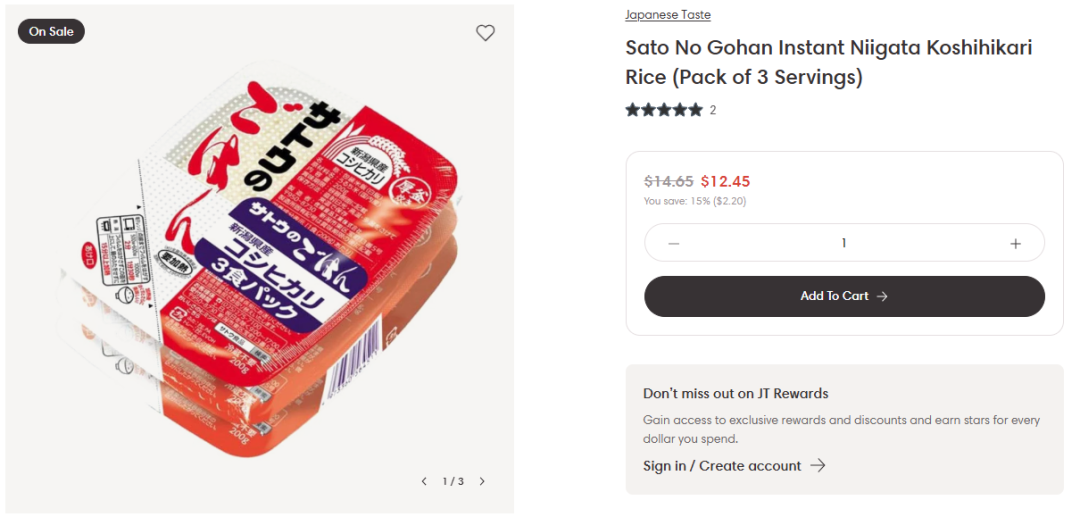The width and height of the screenshot is (1080, 517).
Task: Show the previous product image
Action: pos(423,482)
